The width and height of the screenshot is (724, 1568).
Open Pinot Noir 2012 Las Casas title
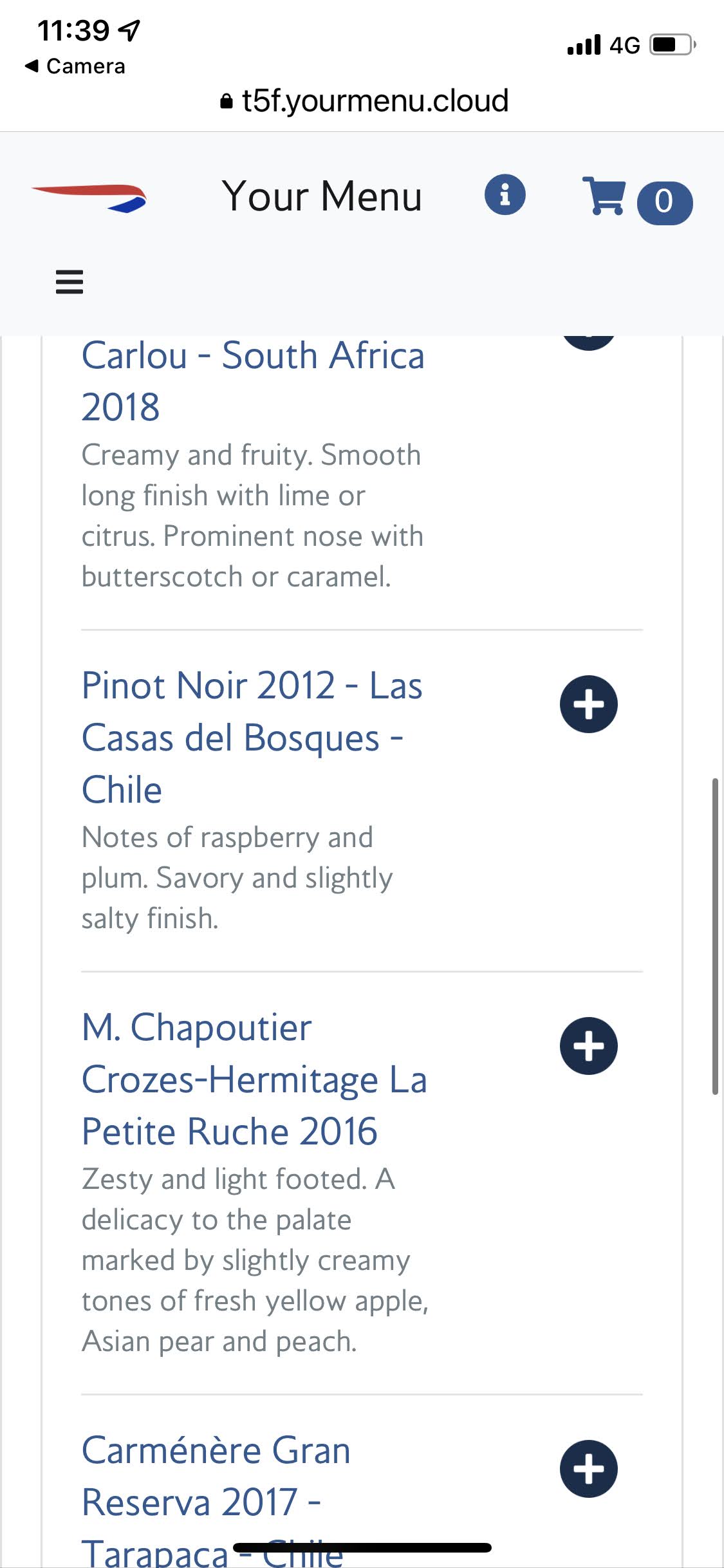[x=252, y=737]
